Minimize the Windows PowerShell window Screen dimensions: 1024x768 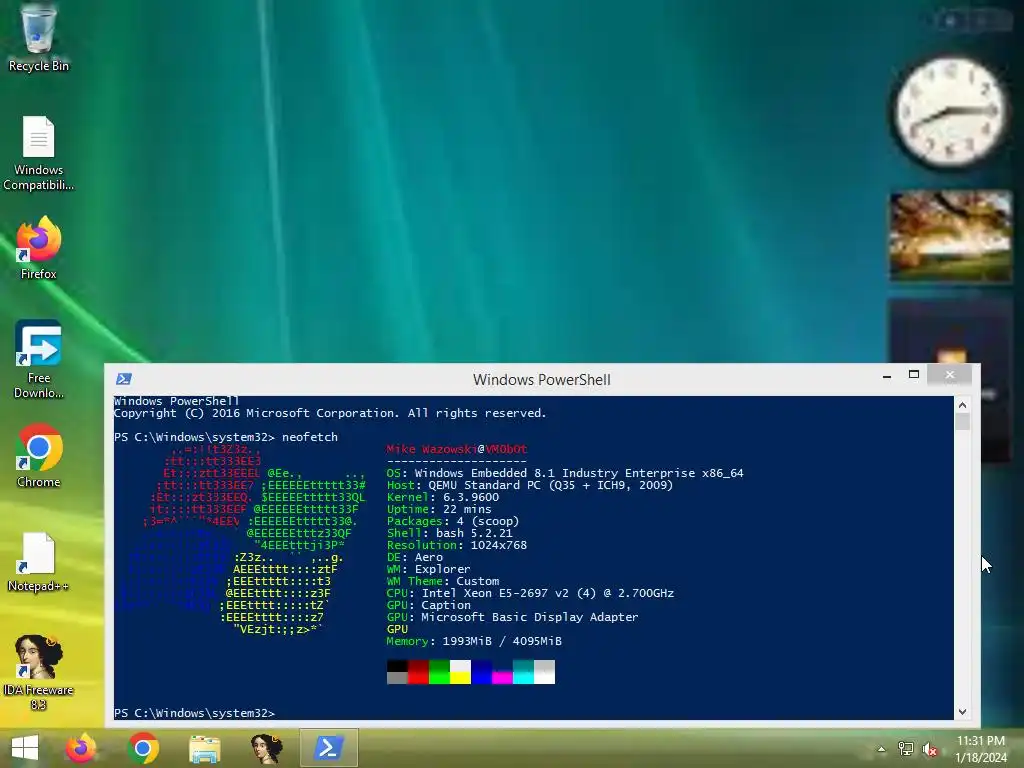pyautogui.click(x=887, y=376)
